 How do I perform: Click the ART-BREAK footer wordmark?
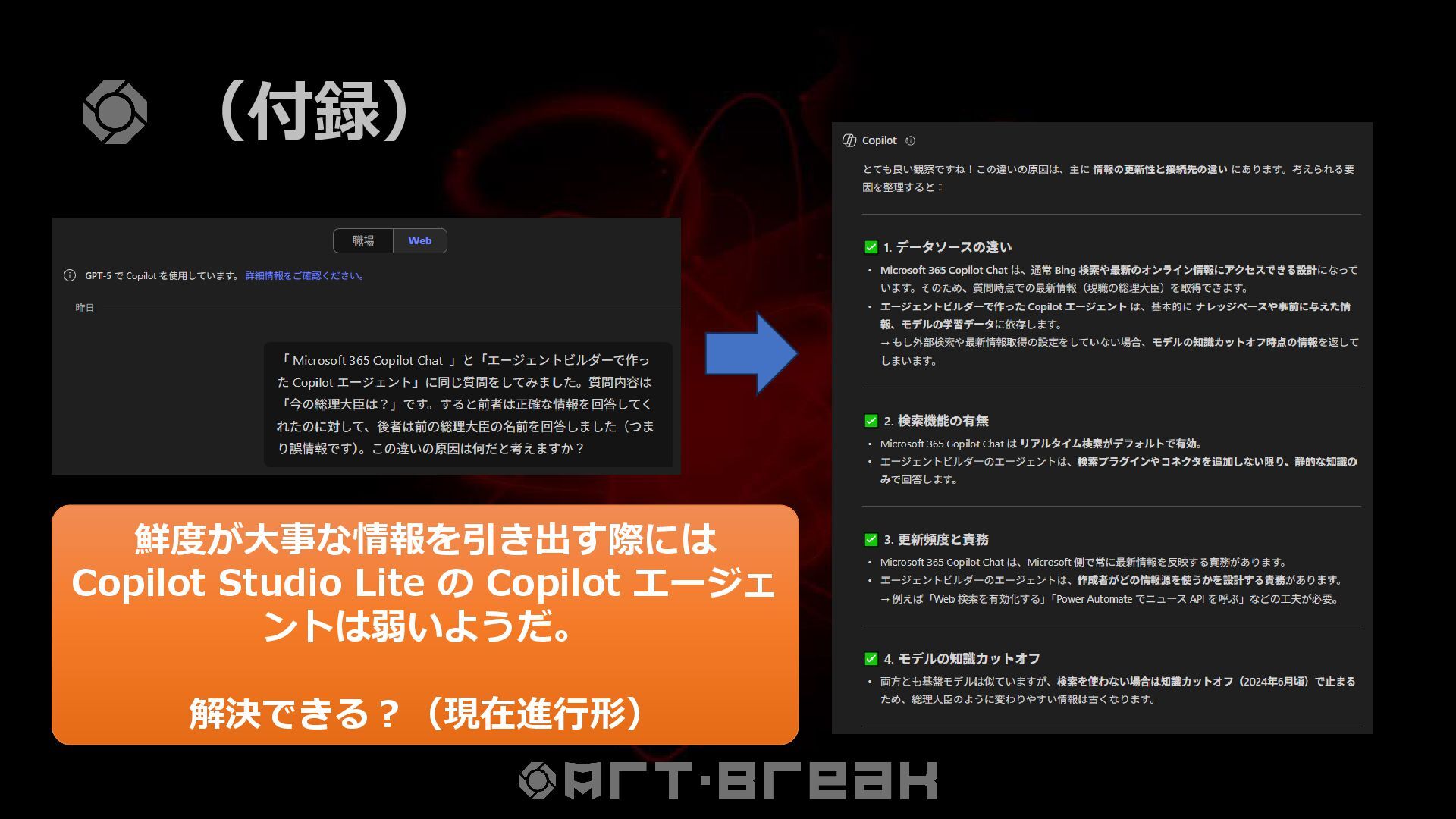pyautogui.click(x=751, y=781)
